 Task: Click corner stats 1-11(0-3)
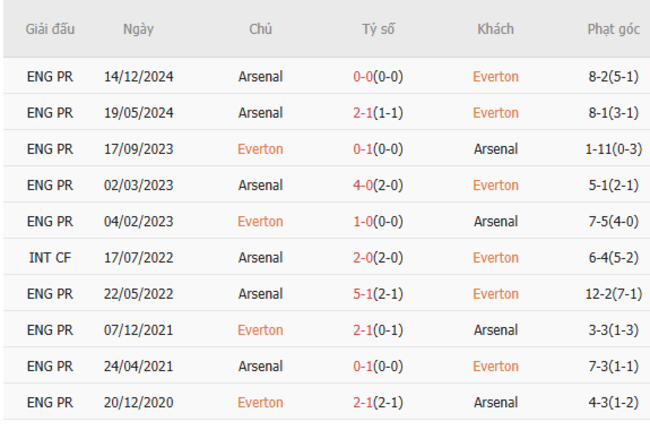(613, 149)
